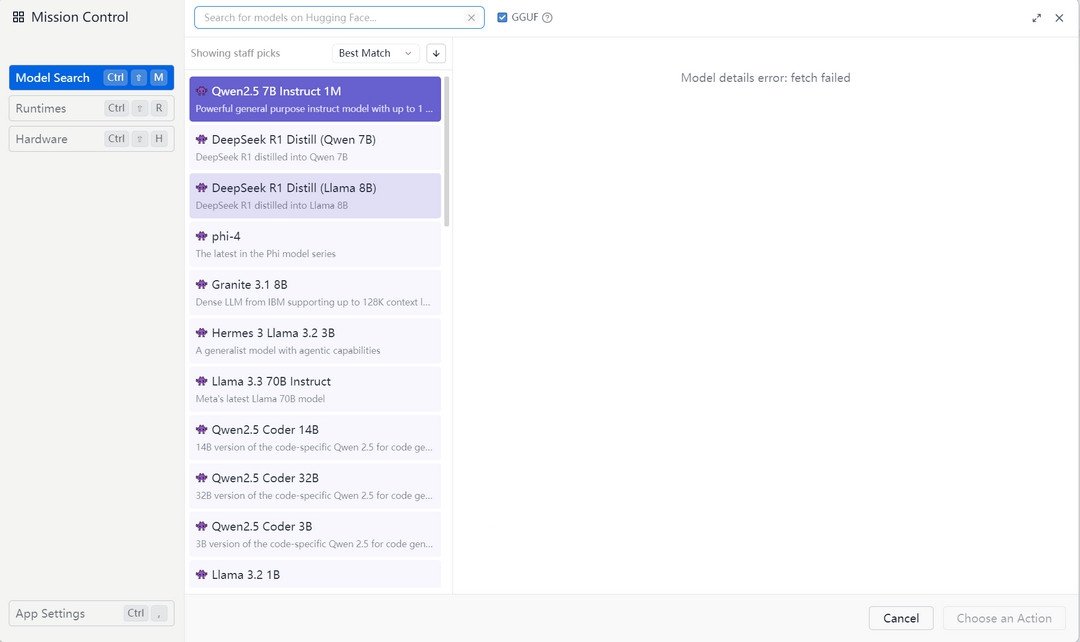
Task: Select Llama 3.2 1B title
Action: (x=246, y=574)
